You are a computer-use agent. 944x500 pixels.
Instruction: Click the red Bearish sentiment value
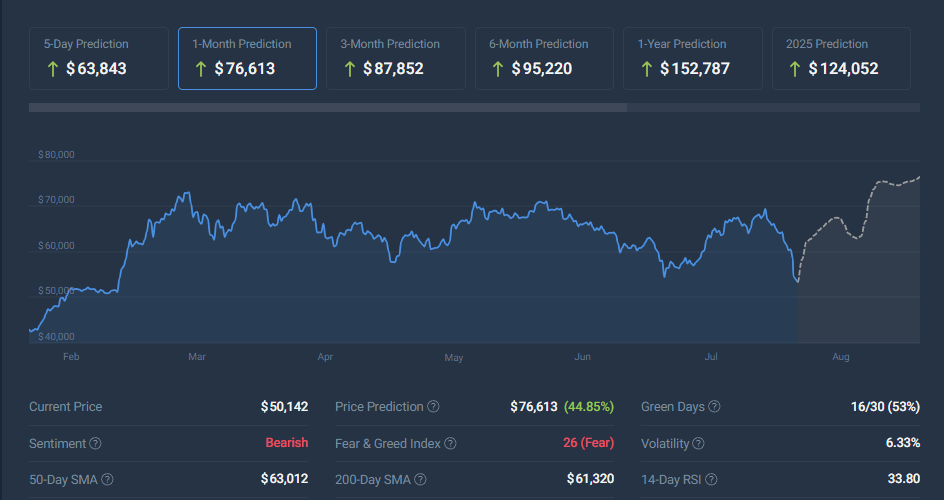click(287, 443)
